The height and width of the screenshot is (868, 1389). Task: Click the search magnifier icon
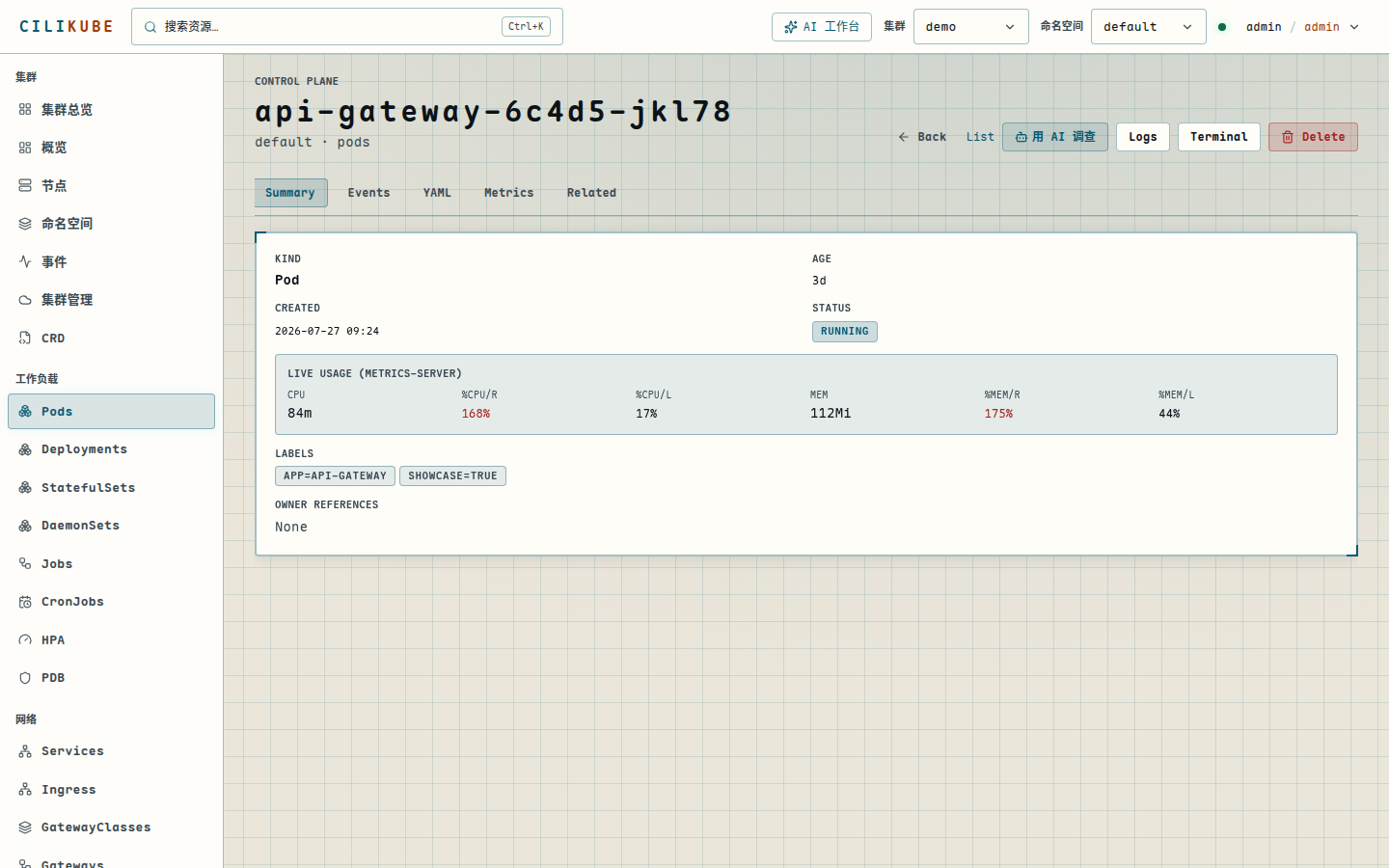pos(150,27)
